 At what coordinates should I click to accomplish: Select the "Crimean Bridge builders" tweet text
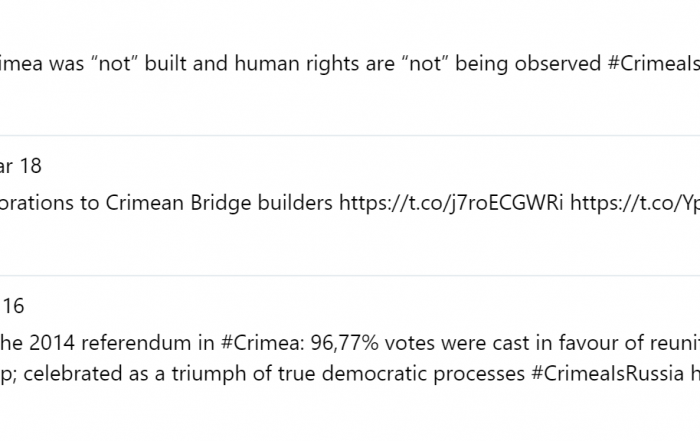point(219,203)
